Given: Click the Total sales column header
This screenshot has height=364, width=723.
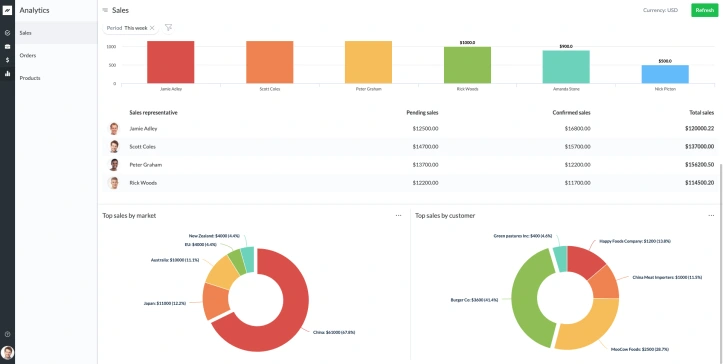Looking at the screenshot, I should (x=701, y=113).
